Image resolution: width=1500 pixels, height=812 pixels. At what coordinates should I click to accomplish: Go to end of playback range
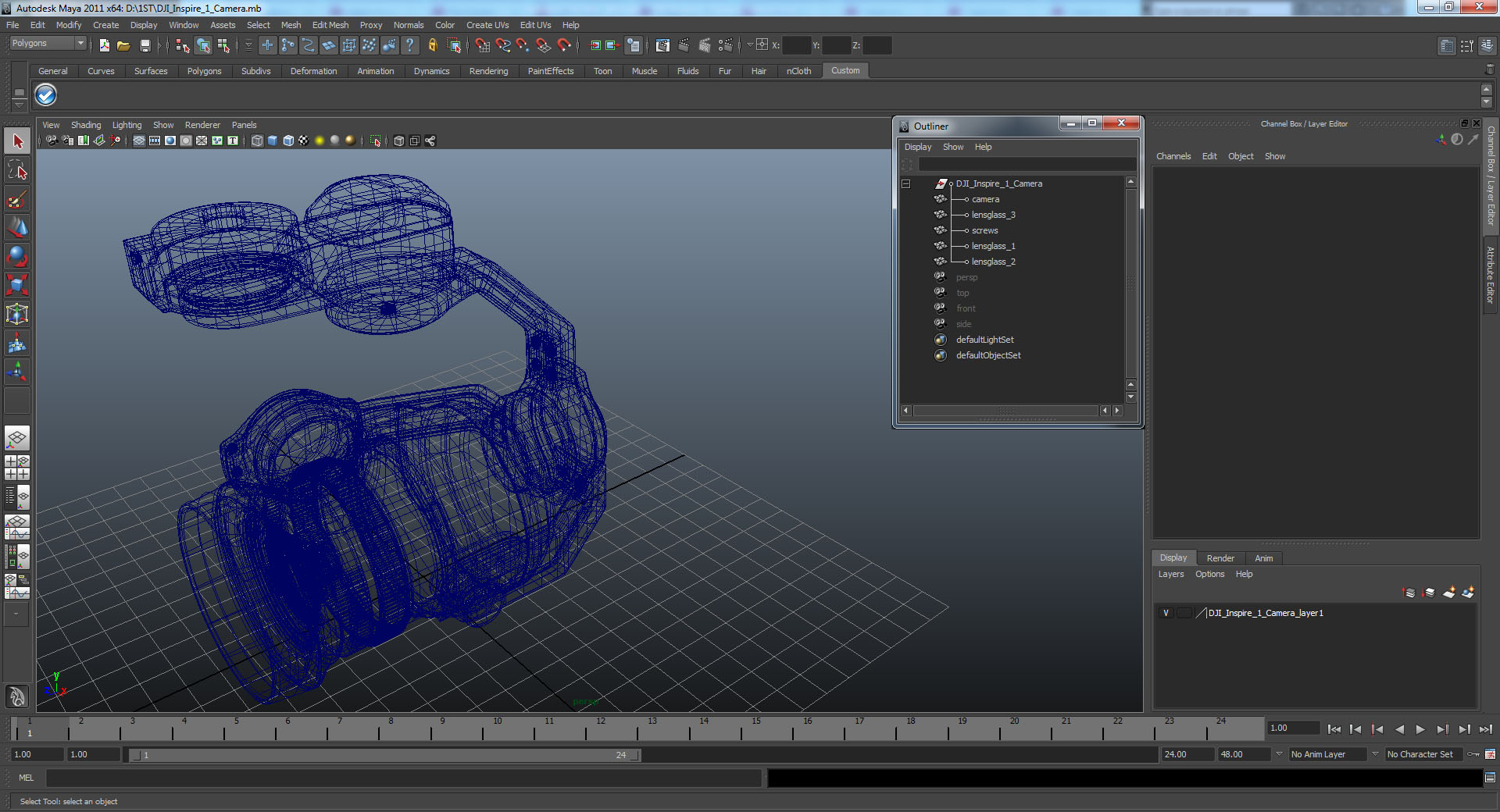coord(1486,729)
